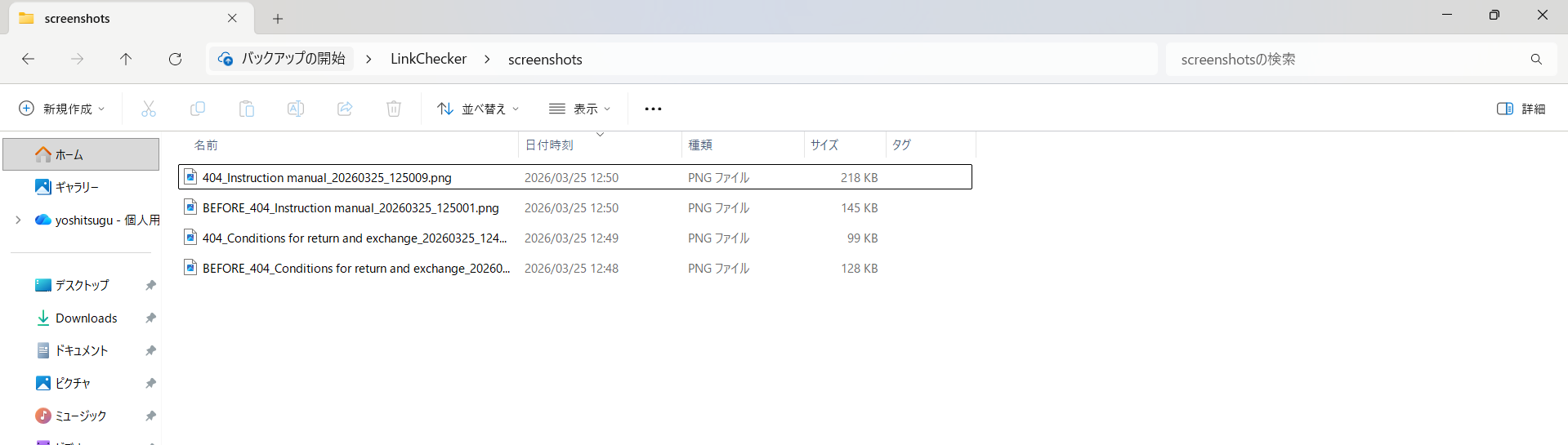This screenshot has width=1568, height=445.
Task: Select BEFORE_404_Conditions for return and exchange file
Action: (x=575, y=268)
